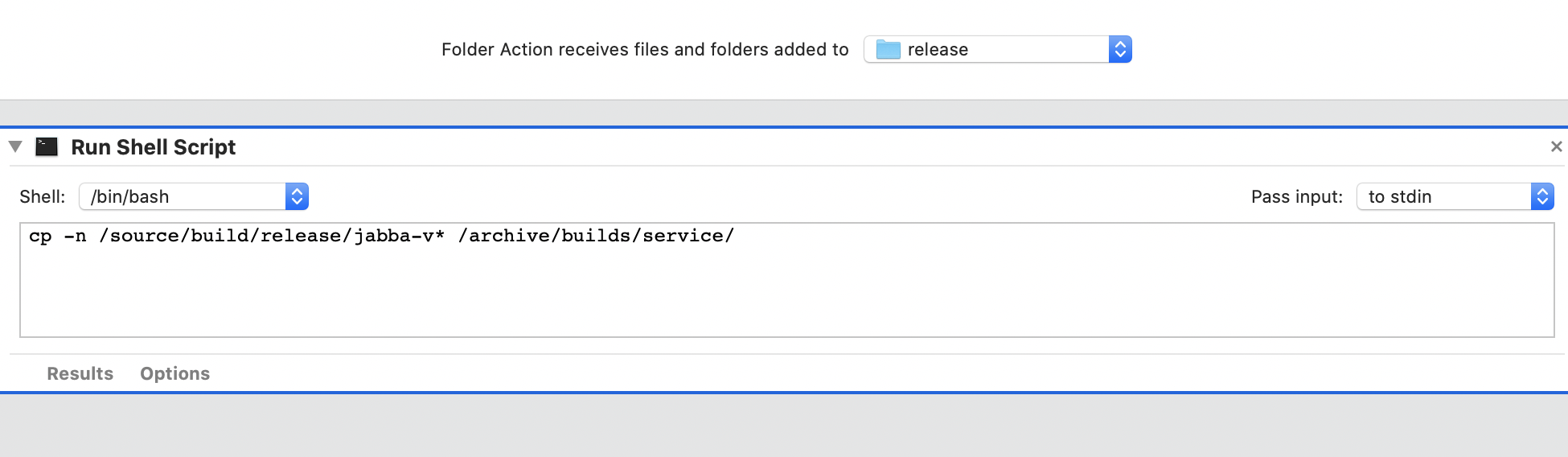
Task: Click the terminal icon beside Run Shell Script
Action: tap(47, 146)
